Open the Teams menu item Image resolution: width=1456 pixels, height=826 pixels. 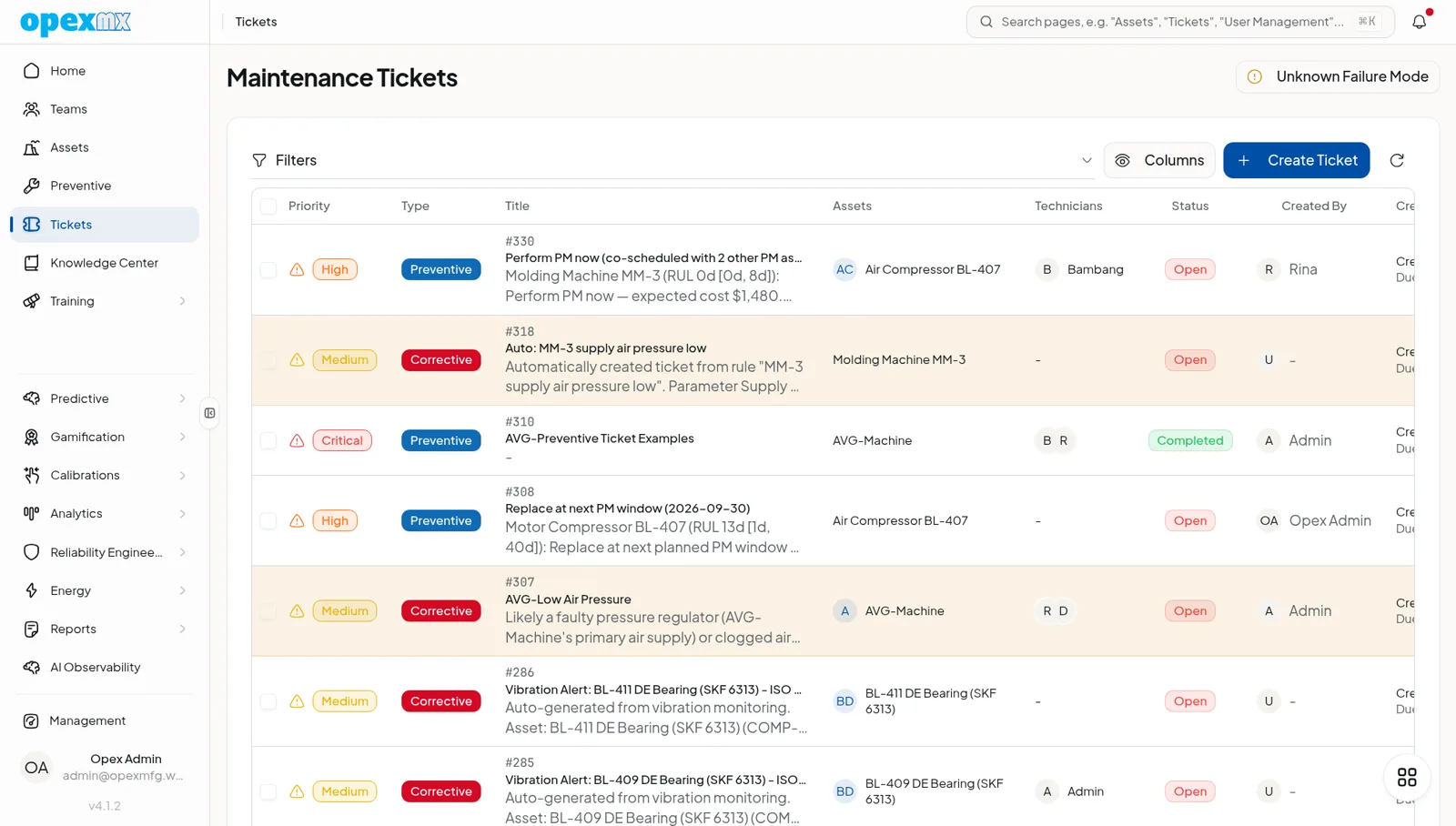(105, 109)
